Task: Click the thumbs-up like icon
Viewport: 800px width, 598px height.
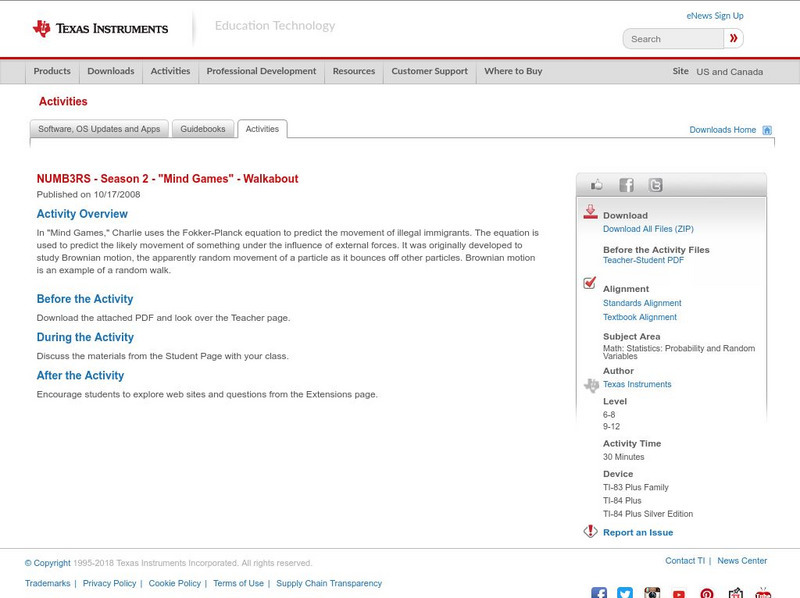Action: pos(596,185)
